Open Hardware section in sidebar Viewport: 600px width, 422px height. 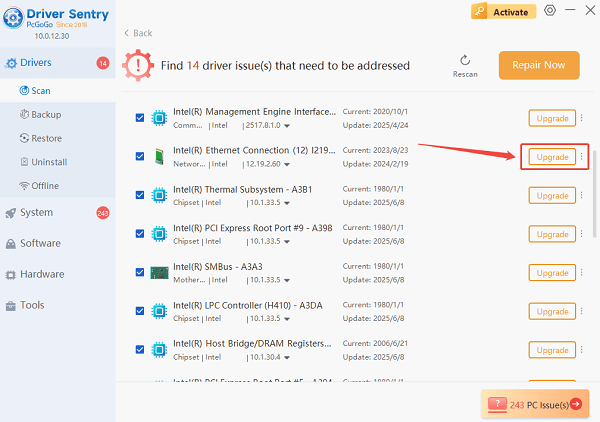click(41, 274)
